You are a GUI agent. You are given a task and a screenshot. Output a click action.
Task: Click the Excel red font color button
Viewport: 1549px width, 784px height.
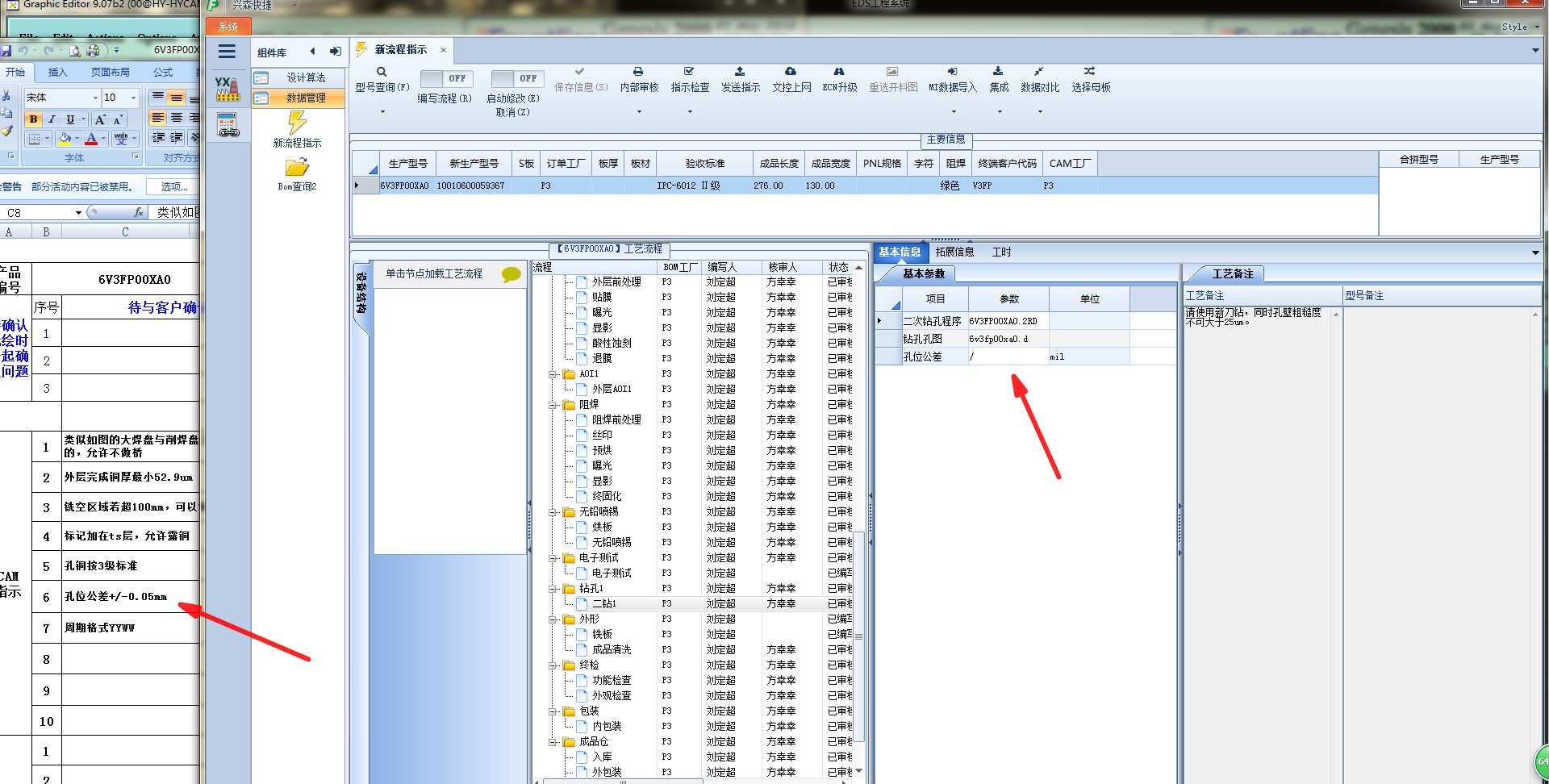point(91,139)
